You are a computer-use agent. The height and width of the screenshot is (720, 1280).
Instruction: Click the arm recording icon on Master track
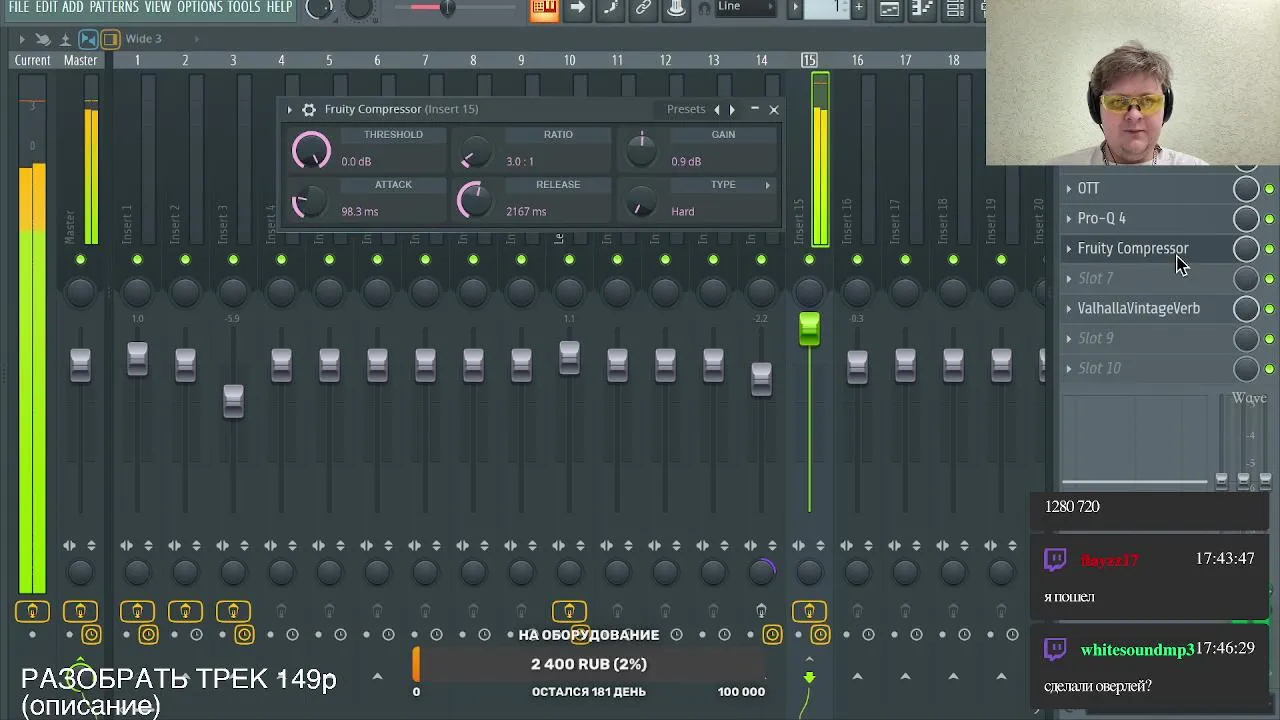pos(81,611)
